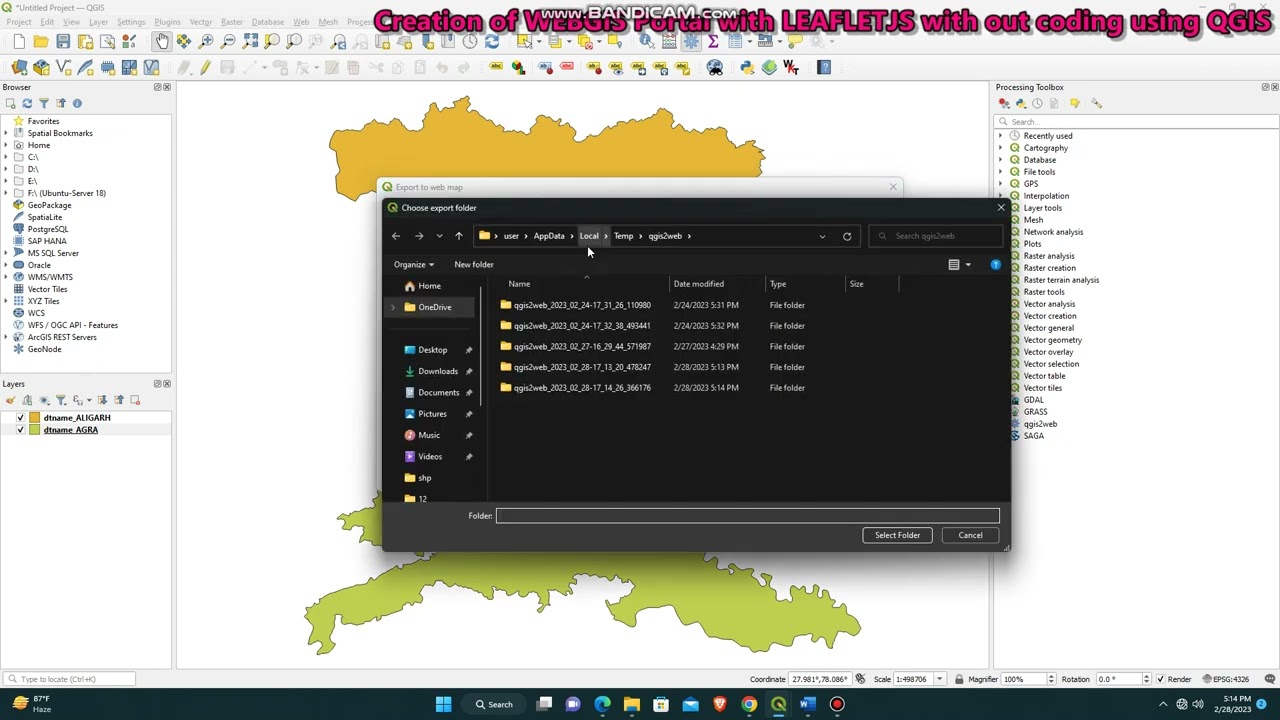Open the Scale dropdown in the status bar
Viewport: 1280px width, 720px height.
(x=939, y=679)
